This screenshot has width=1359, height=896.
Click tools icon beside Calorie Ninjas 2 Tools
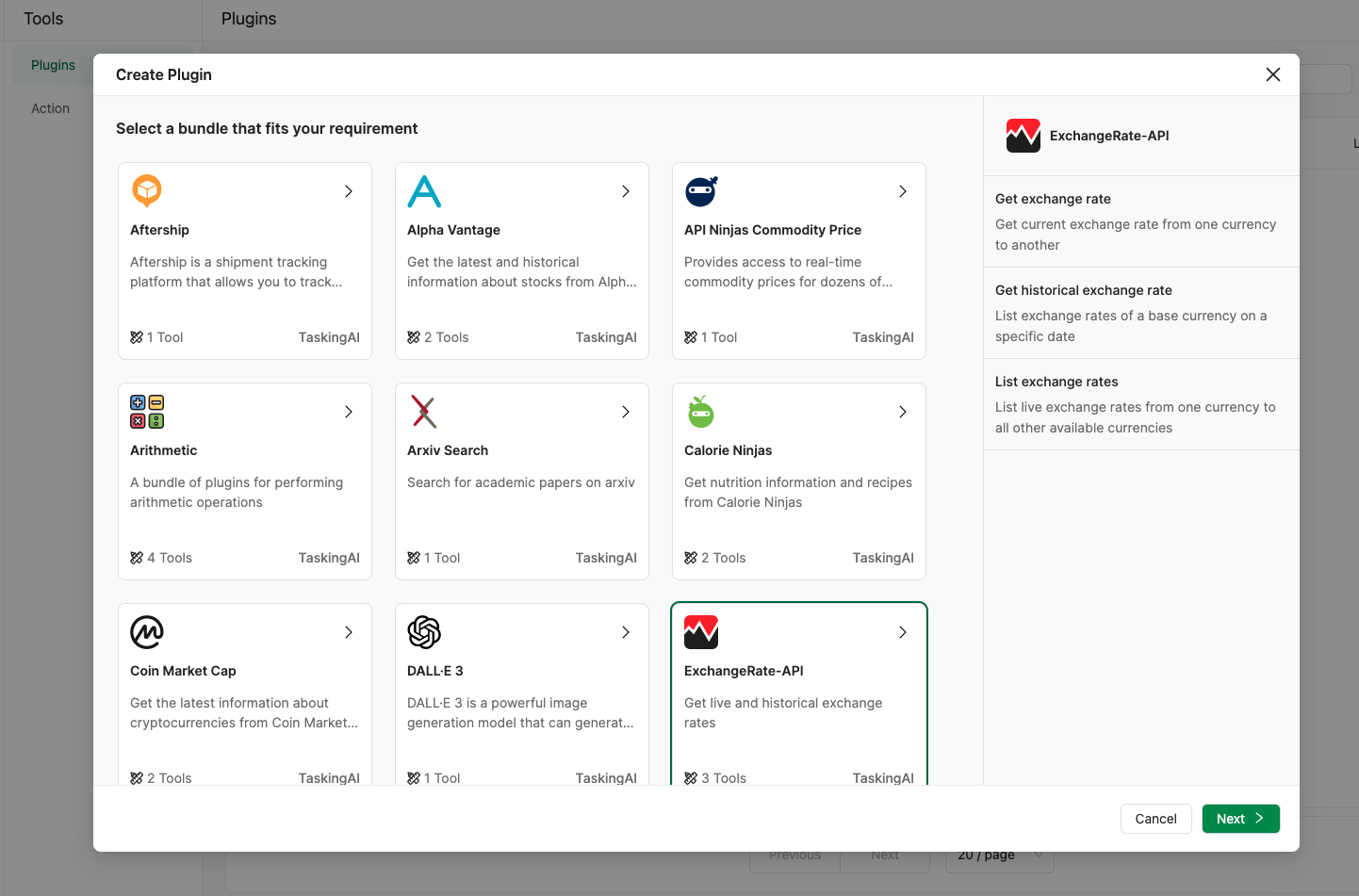691,558
